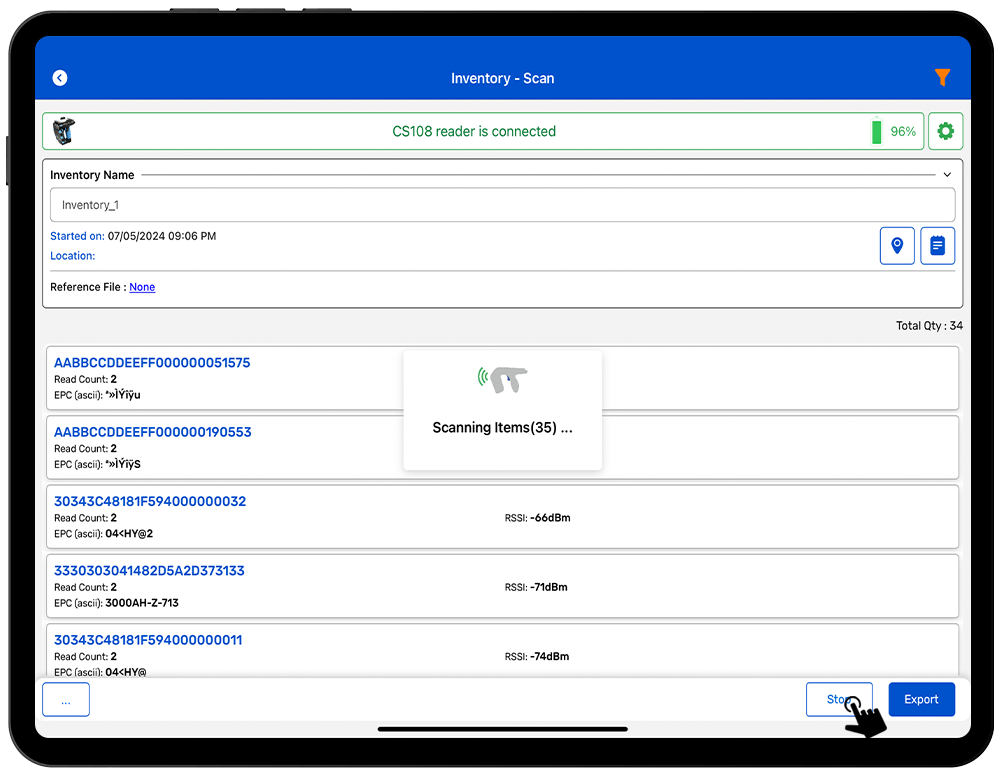This screenshot has width=1000, height=774.
Task: Click the Total Qty : 34 label
Action: tap(929, 326)
